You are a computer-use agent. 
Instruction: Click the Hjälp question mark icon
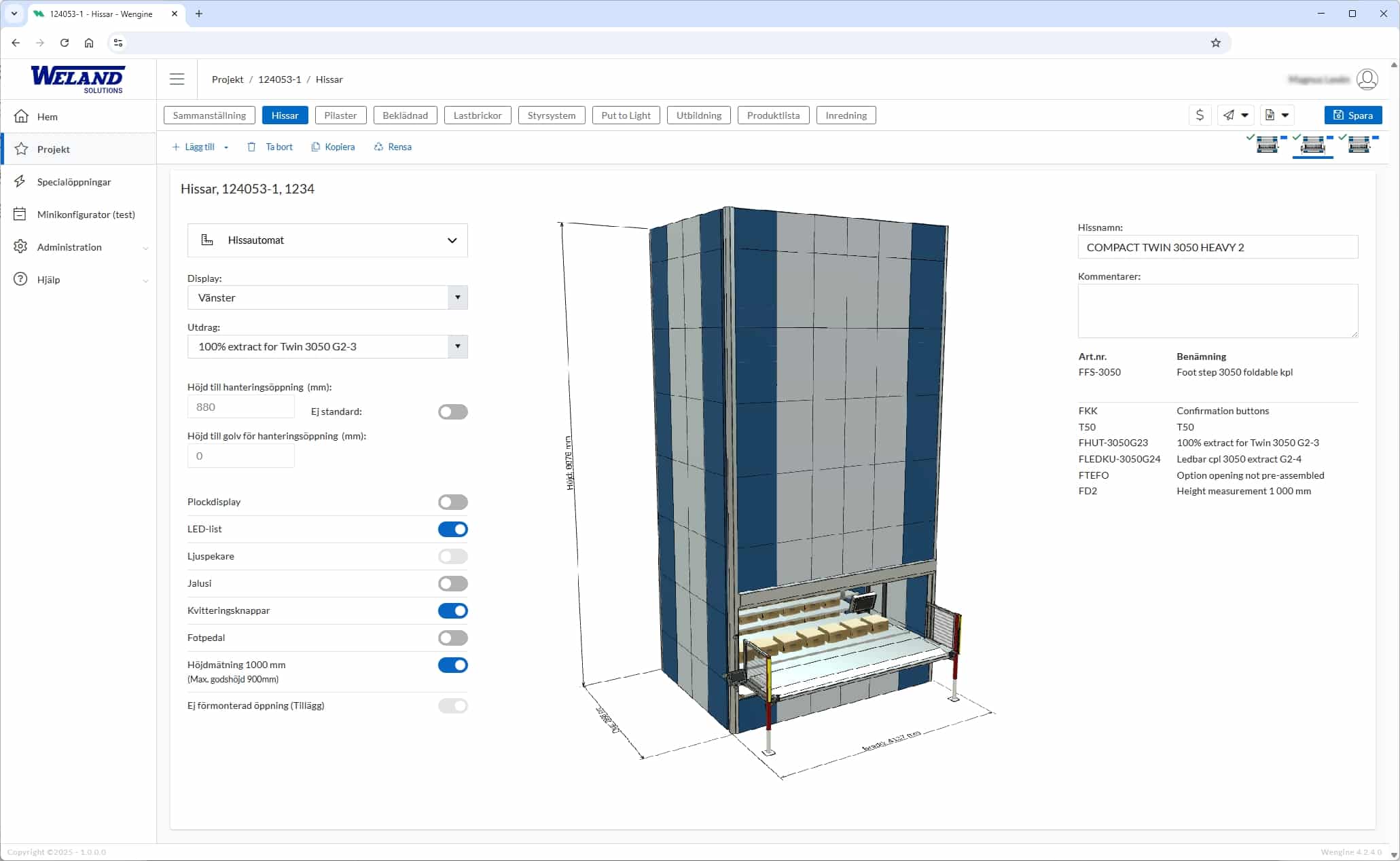[x=20, y=279]
